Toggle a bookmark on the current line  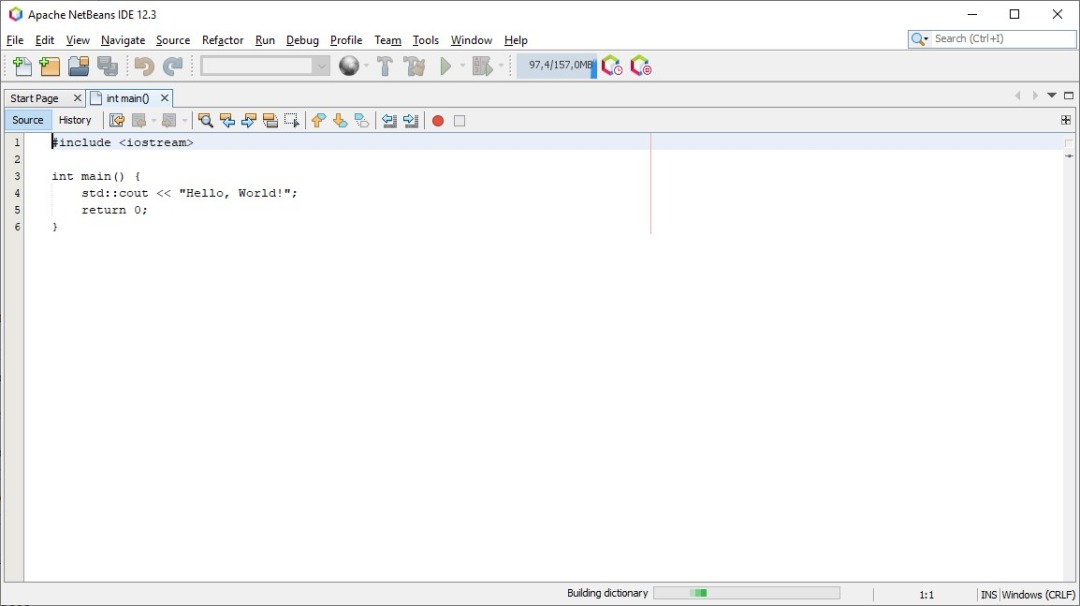click(x=361, y=120)
